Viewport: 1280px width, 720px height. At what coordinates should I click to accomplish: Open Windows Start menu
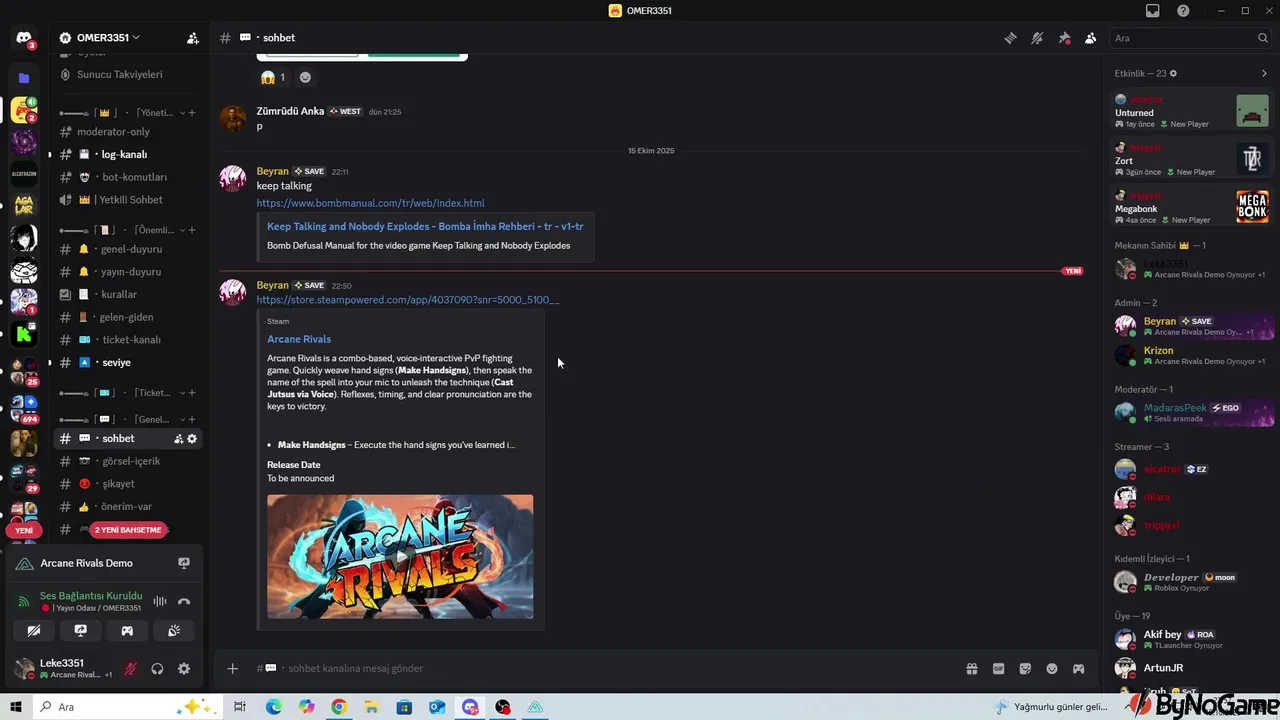(16, 707)
